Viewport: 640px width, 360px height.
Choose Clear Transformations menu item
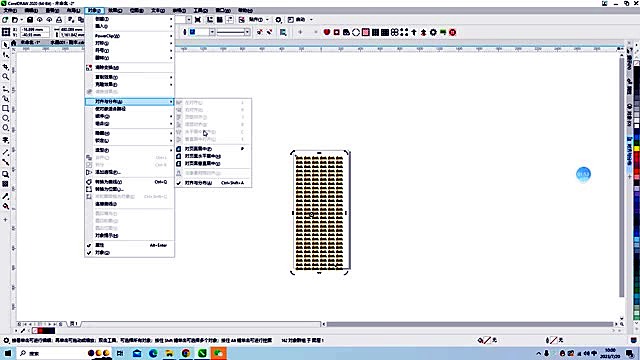[x=129, y=67]
